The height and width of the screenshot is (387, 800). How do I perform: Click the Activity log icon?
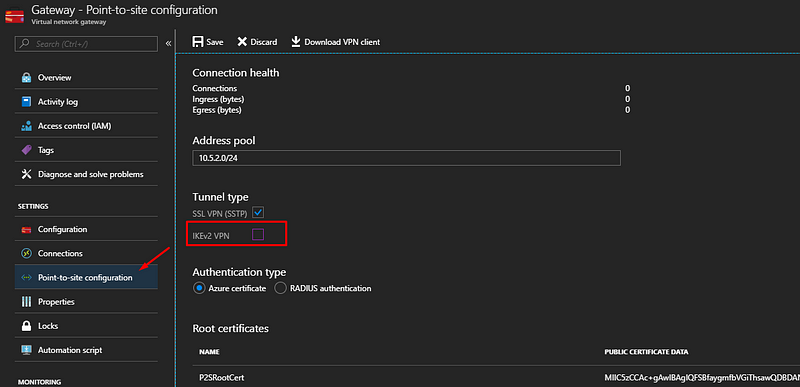[26, 101]
